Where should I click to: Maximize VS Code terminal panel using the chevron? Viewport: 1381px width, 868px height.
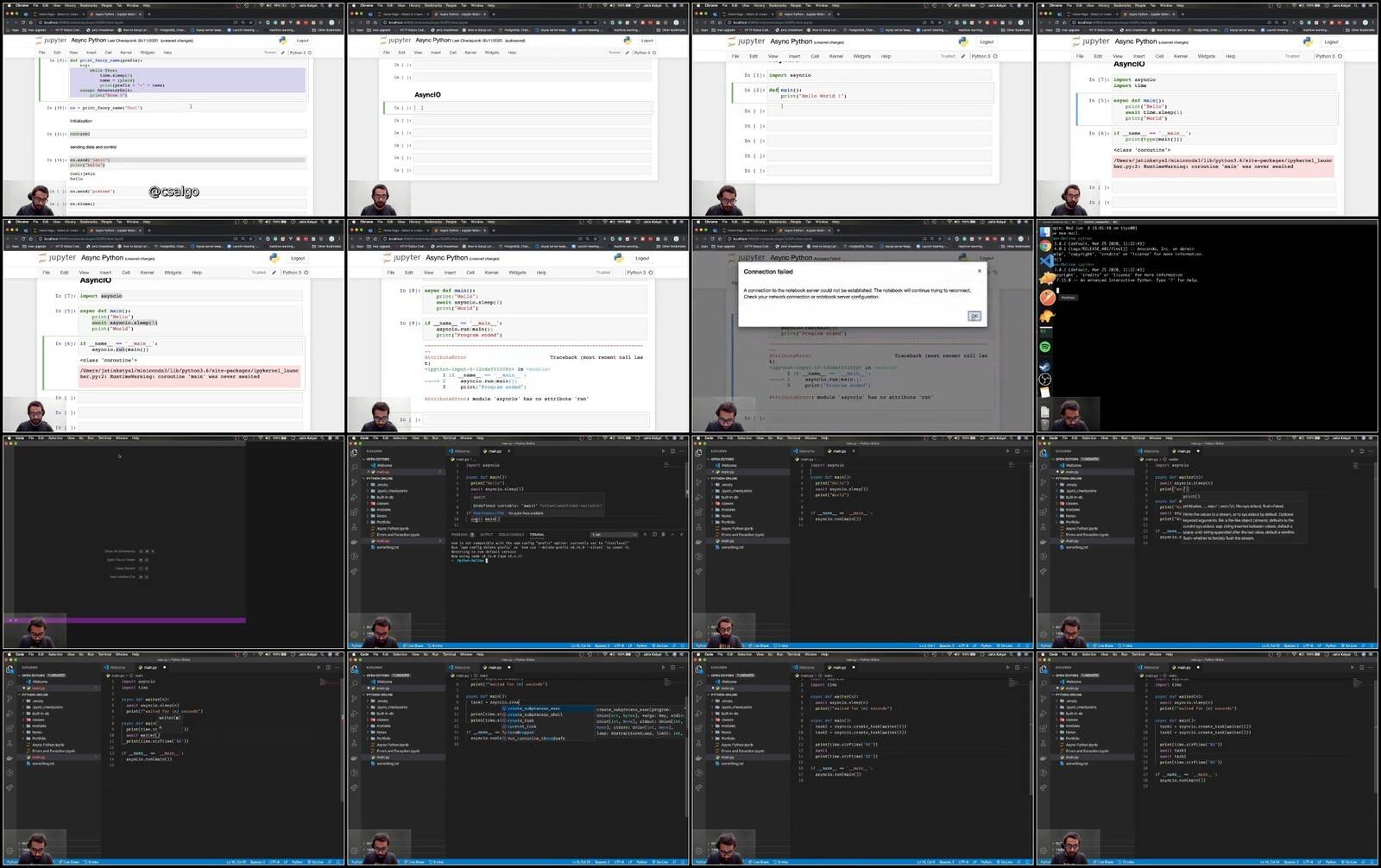(x=672, y=534)
